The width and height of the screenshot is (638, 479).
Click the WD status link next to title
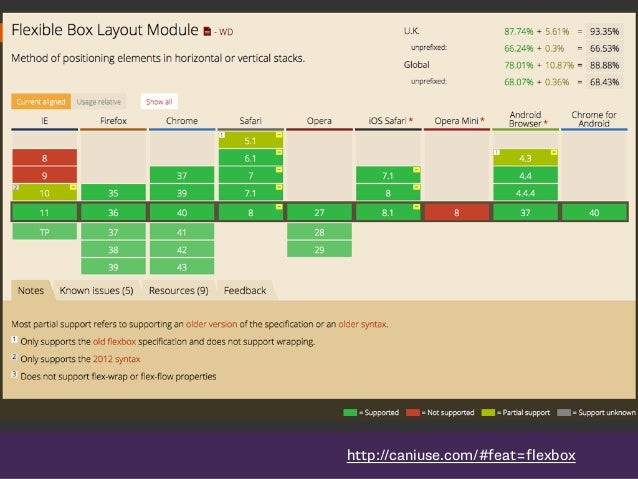pos(226,32)
